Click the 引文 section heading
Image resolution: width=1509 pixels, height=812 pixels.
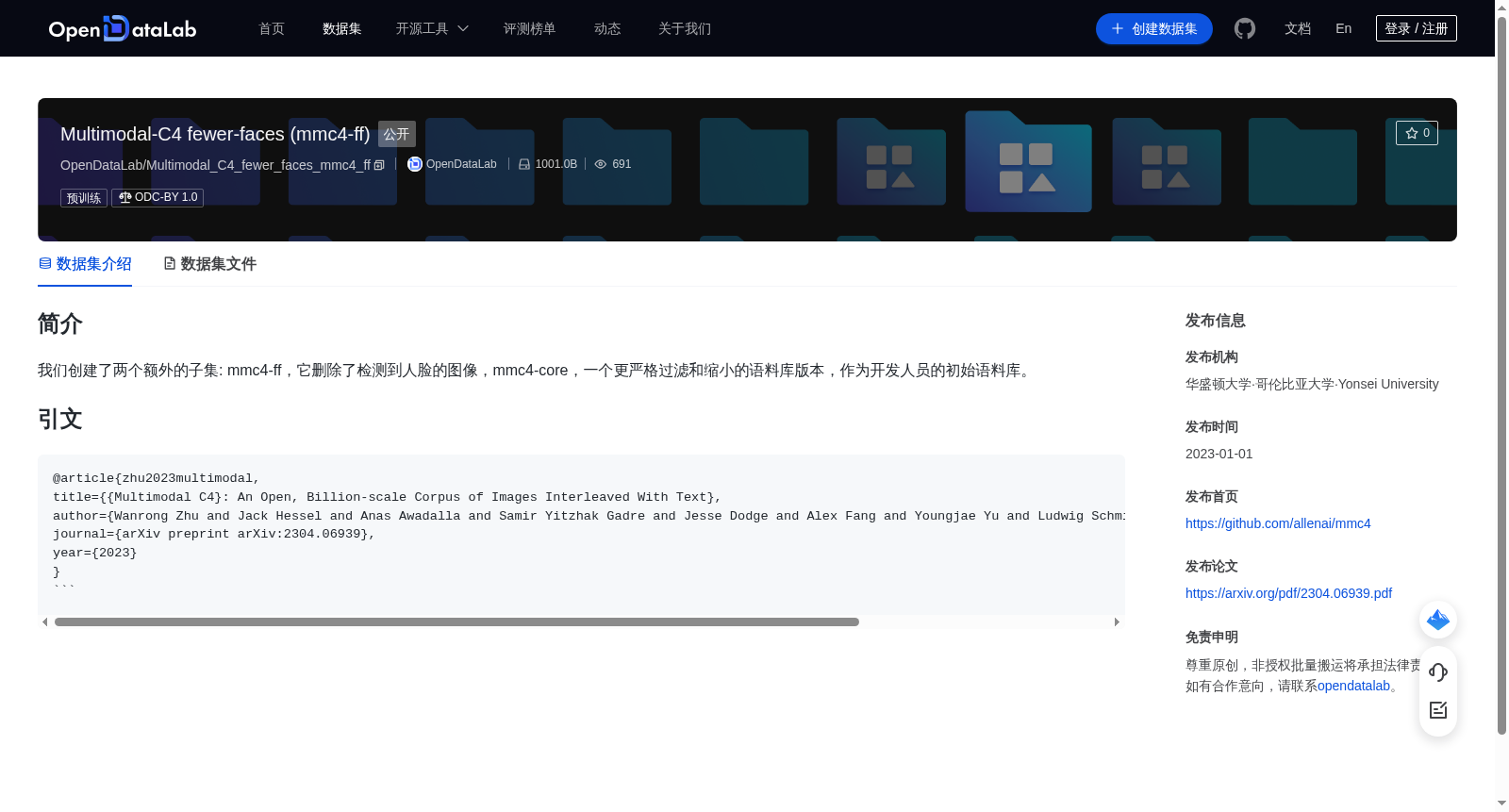[60, 419]
